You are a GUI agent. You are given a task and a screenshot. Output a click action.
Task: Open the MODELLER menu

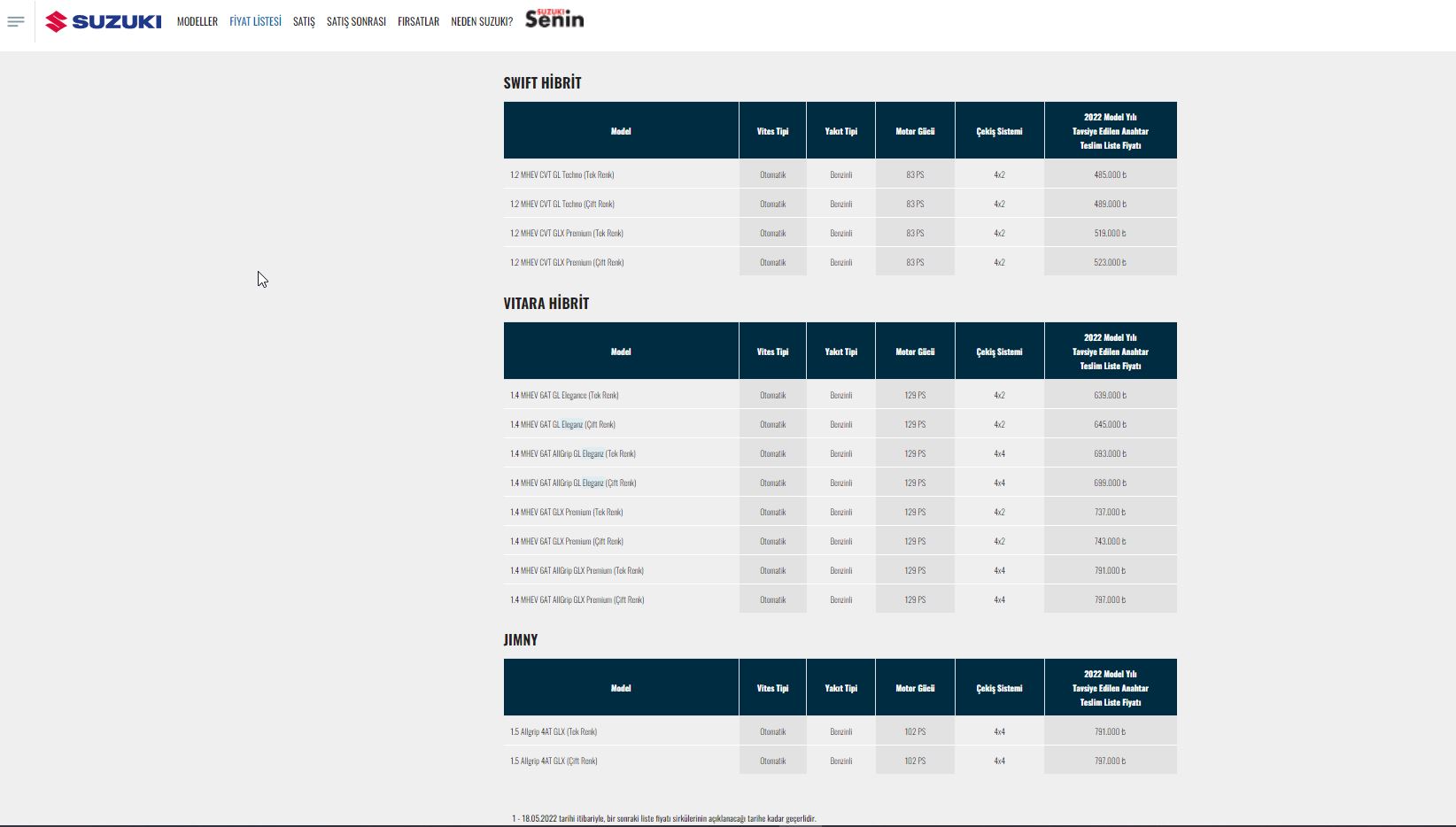[197, 21]
